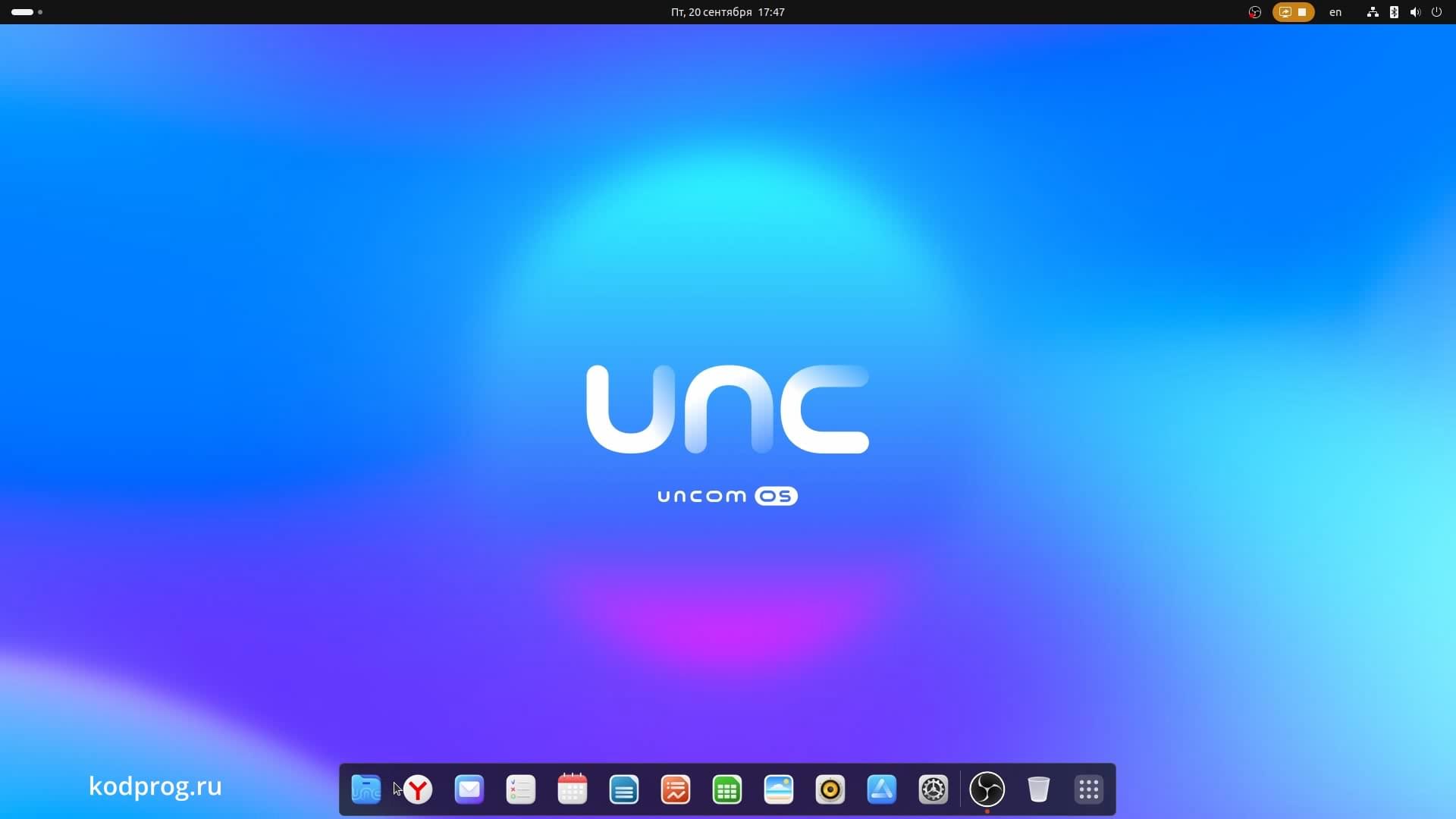Launch the blue text document editor

coord(624,789)
